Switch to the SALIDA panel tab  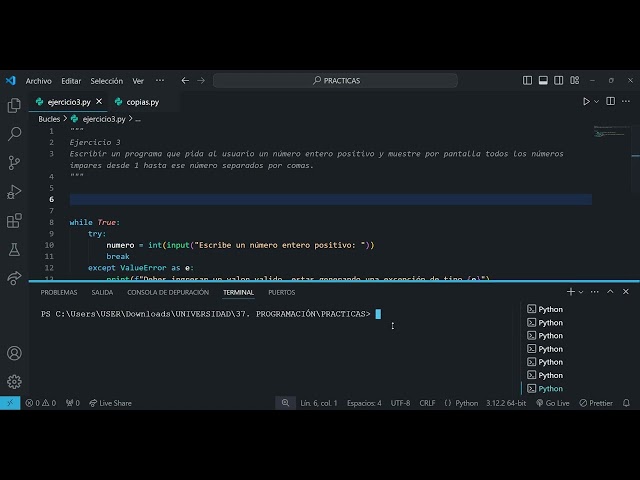[102, 292]
